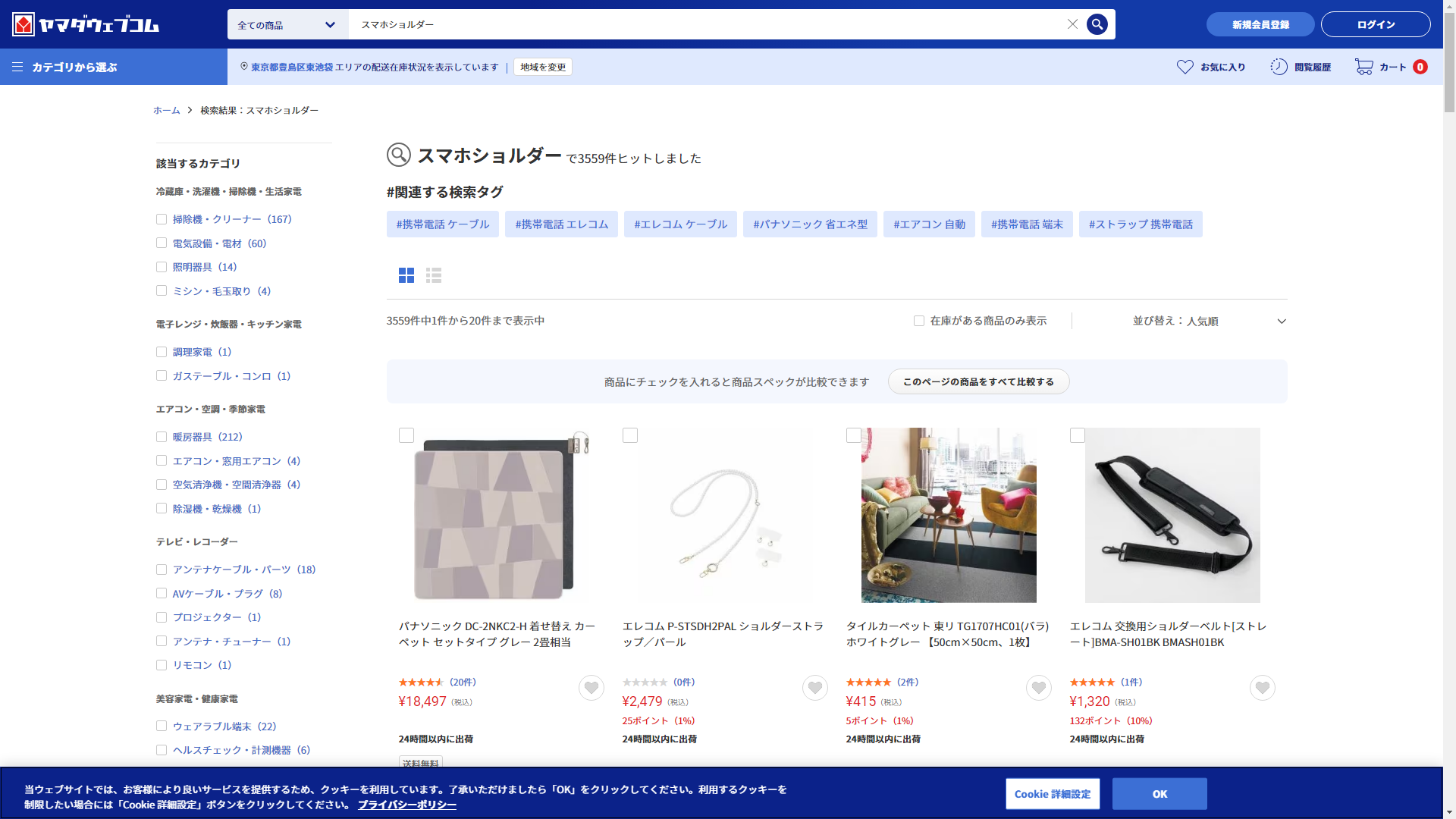Tick compare checkbox on Panasonic carpet item
The image size is (1456, 819).
coord(406,435)
